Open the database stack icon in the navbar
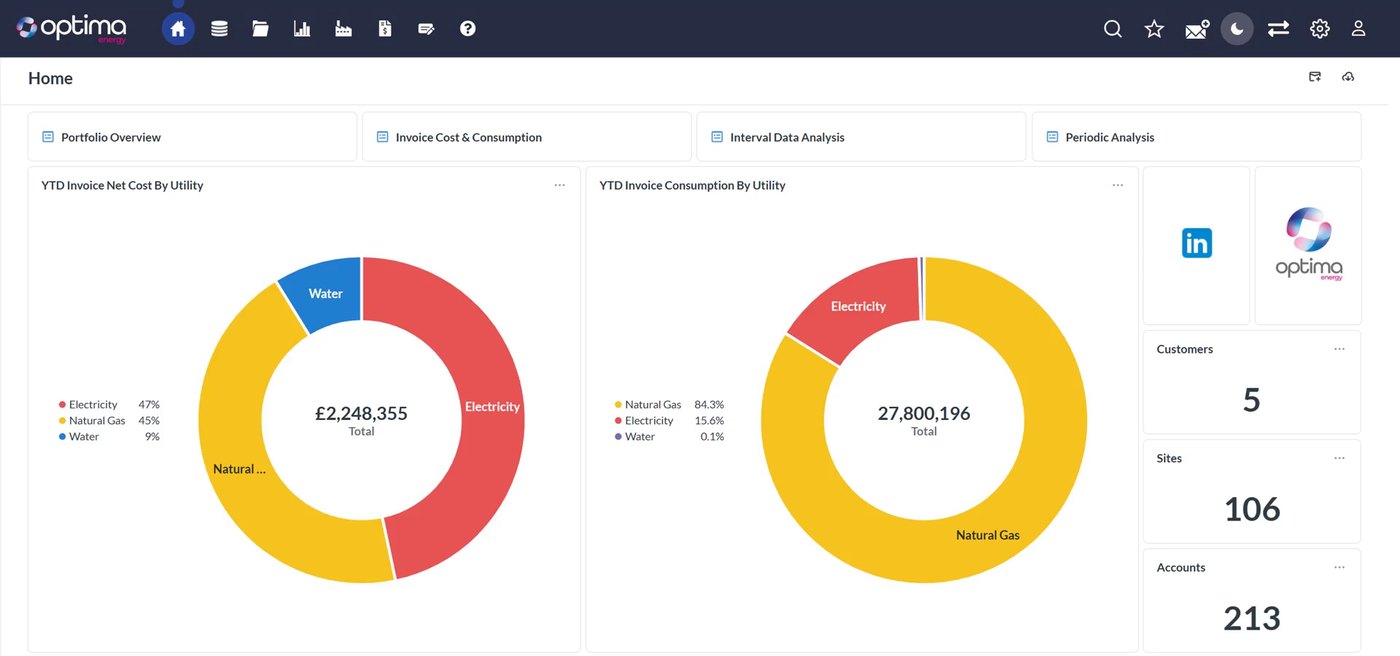Image resolution: width=1400 pixels, height=656 pixels. click(219, 29)
